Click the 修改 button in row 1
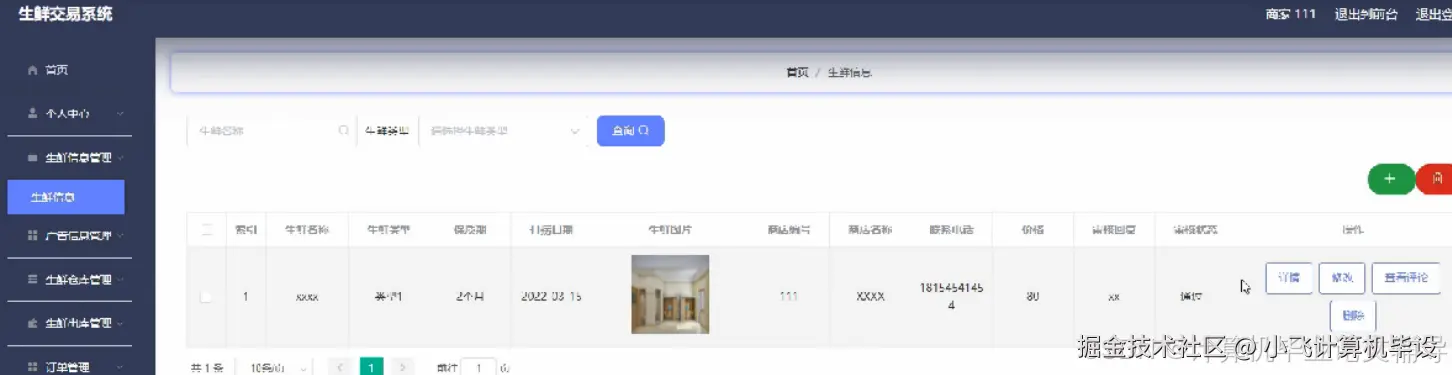Image resolution: width=1452 pixels, height=375 pixels. click(x=1342, y=278)
